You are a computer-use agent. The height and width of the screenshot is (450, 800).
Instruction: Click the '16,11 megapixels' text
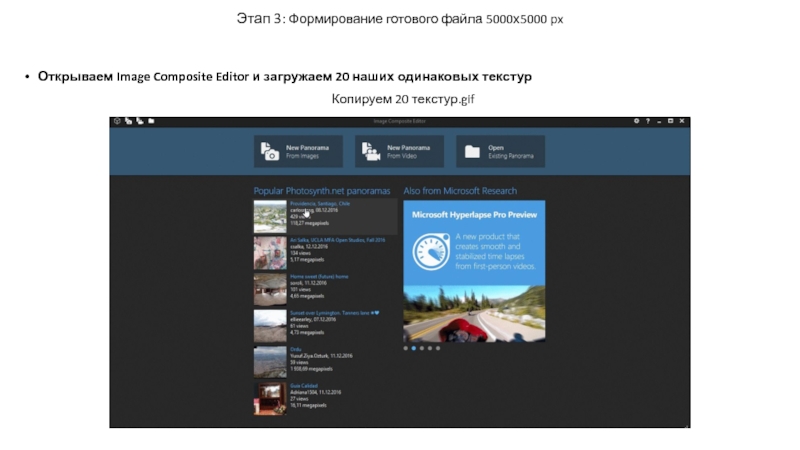coord(309,406)
